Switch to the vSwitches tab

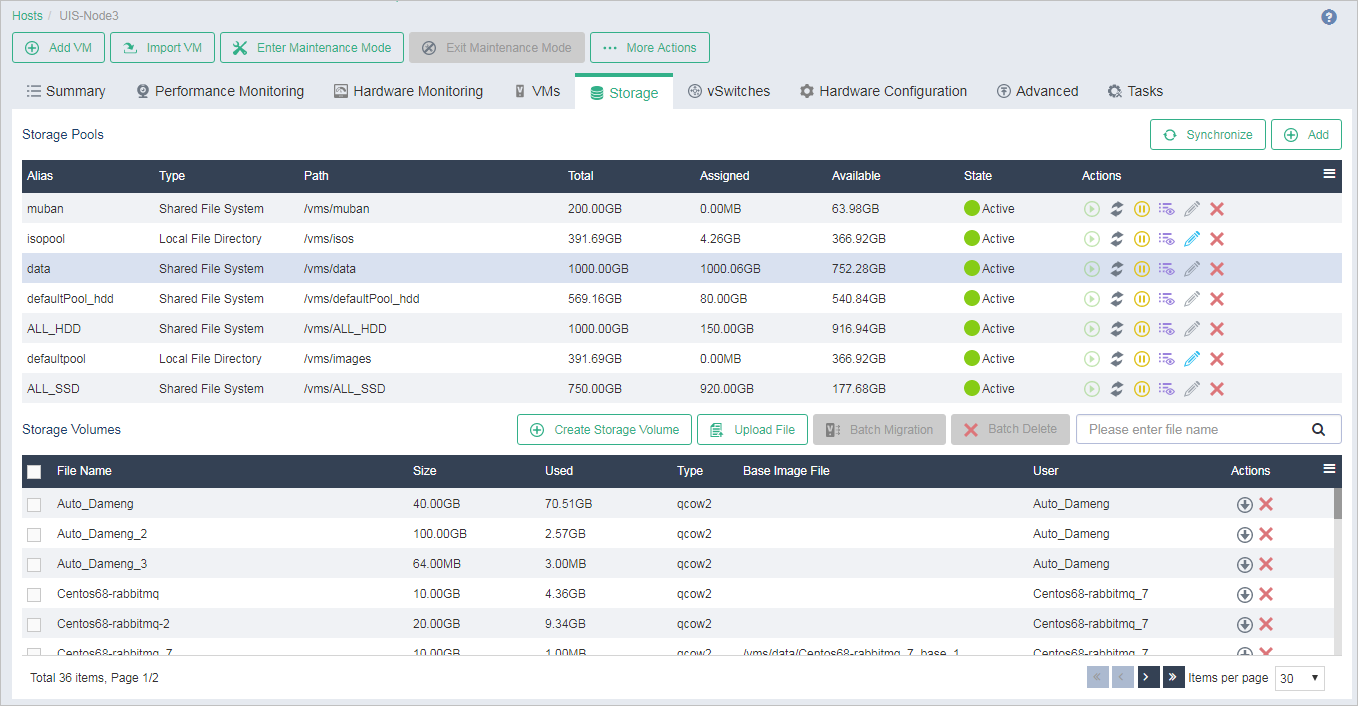click(729, 91)
